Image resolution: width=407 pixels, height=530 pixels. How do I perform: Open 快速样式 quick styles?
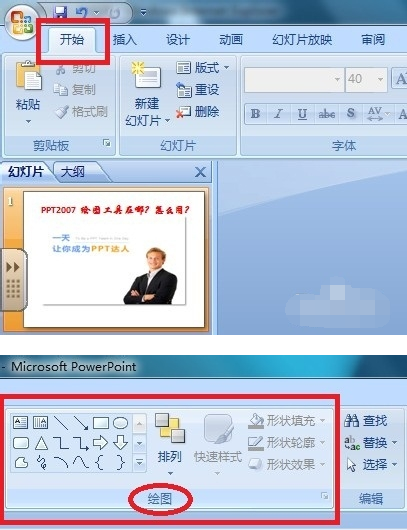tap(218, 444)
